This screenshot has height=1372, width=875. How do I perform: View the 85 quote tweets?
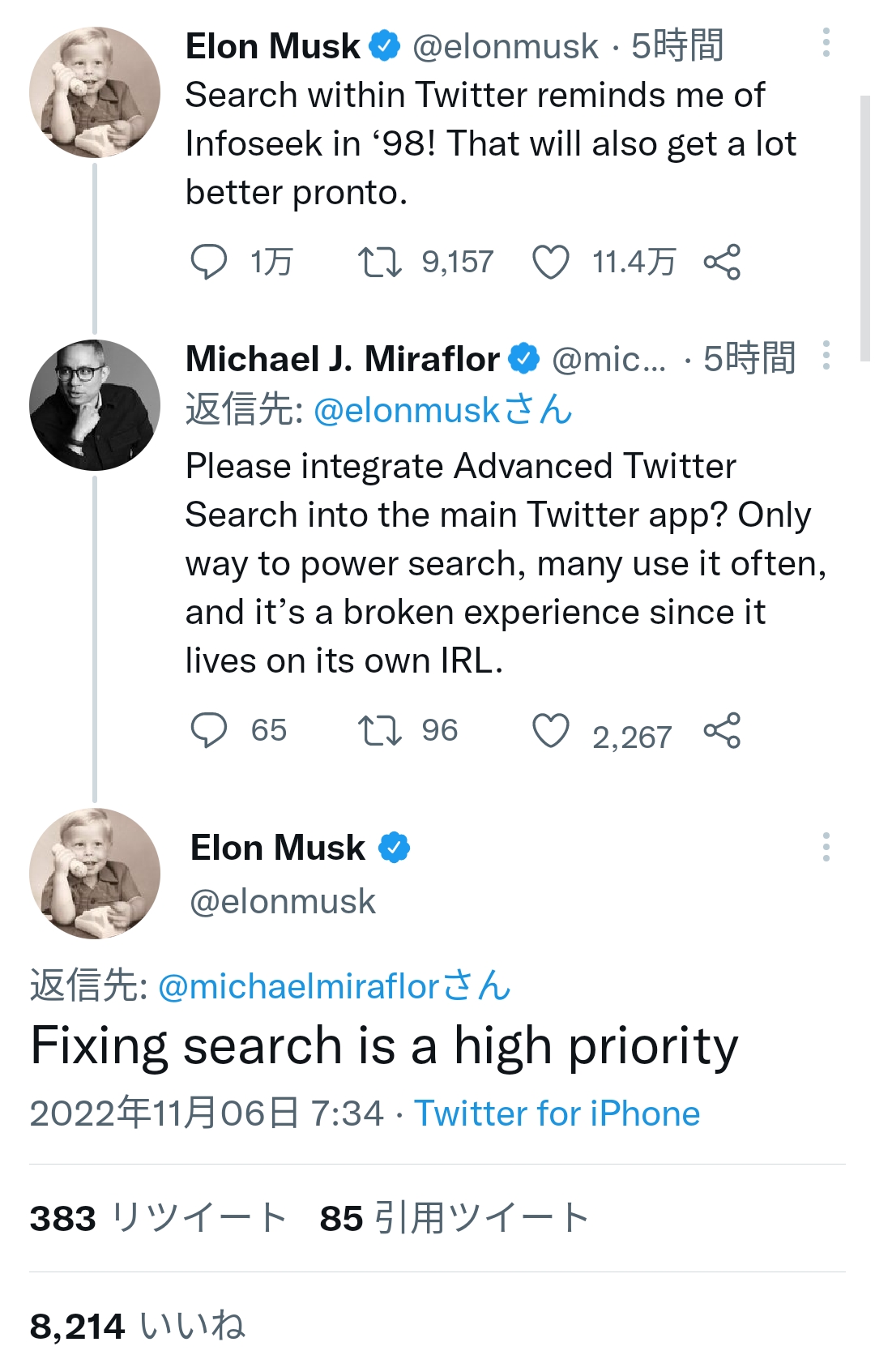tap(454, 1218)
